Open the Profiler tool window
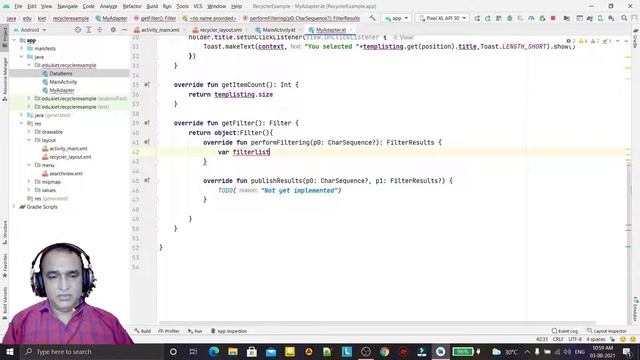 [x=169, y=331]
